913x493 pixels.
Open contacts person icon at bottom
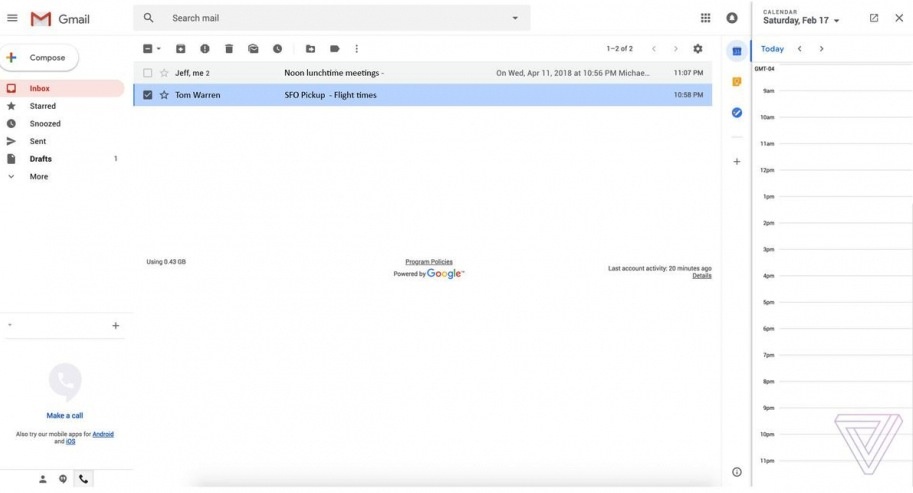43,479
